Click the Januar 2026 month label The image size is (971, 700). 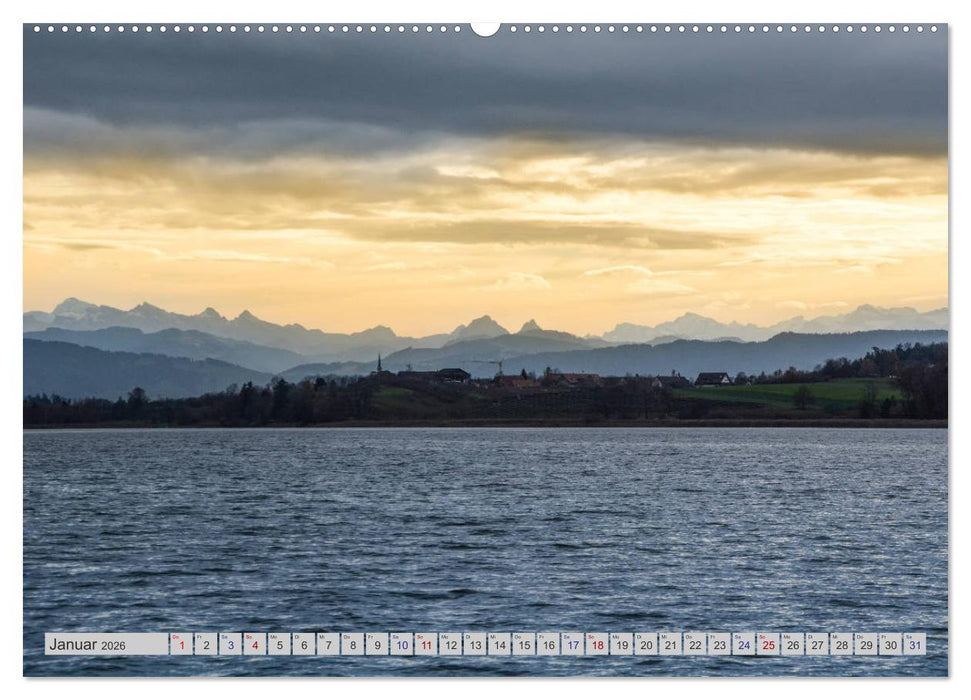[x=75, y=644]
